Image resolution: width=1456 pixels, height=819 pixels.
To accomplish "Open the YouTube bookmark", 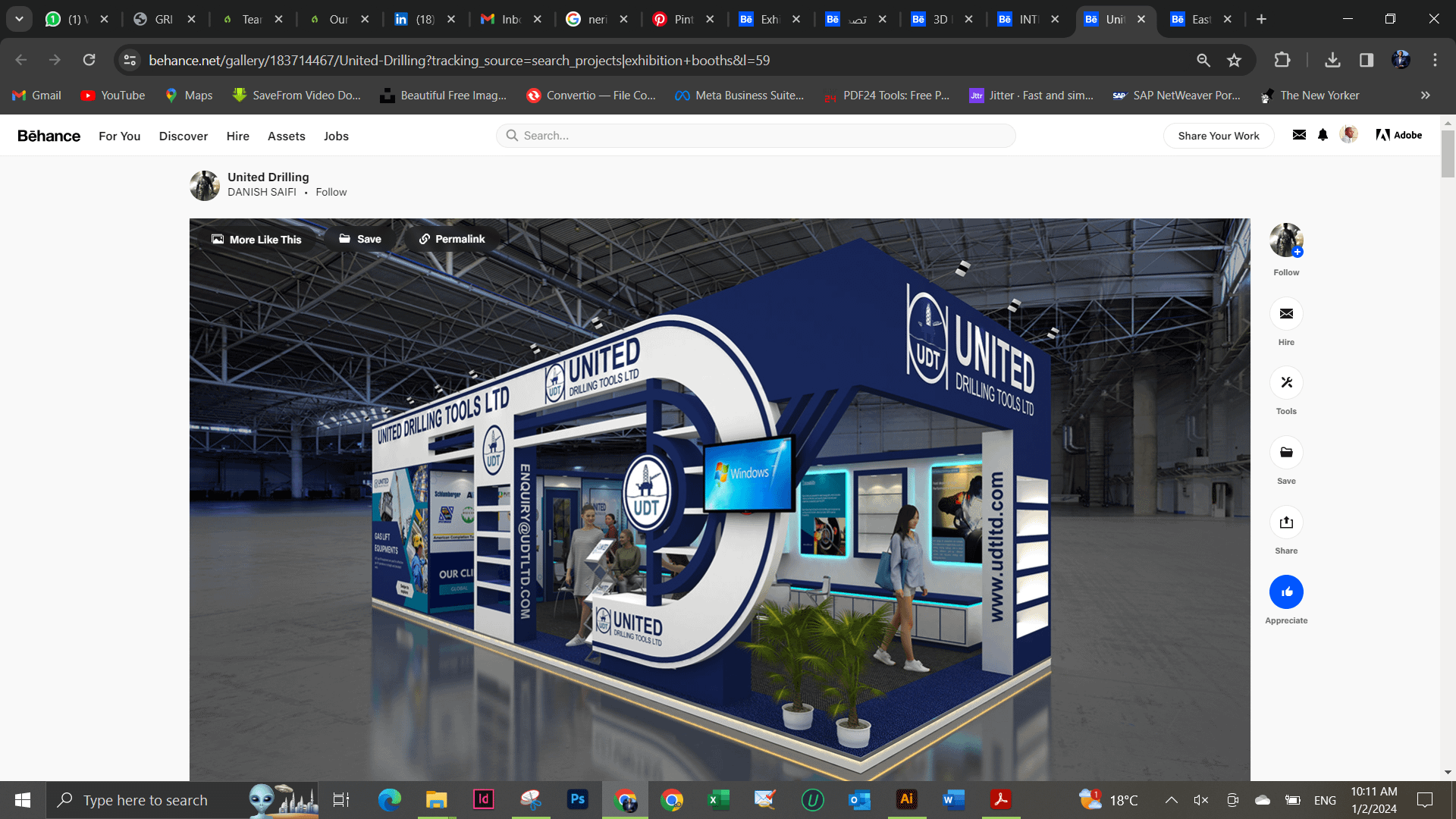I will tap(113, 95).
